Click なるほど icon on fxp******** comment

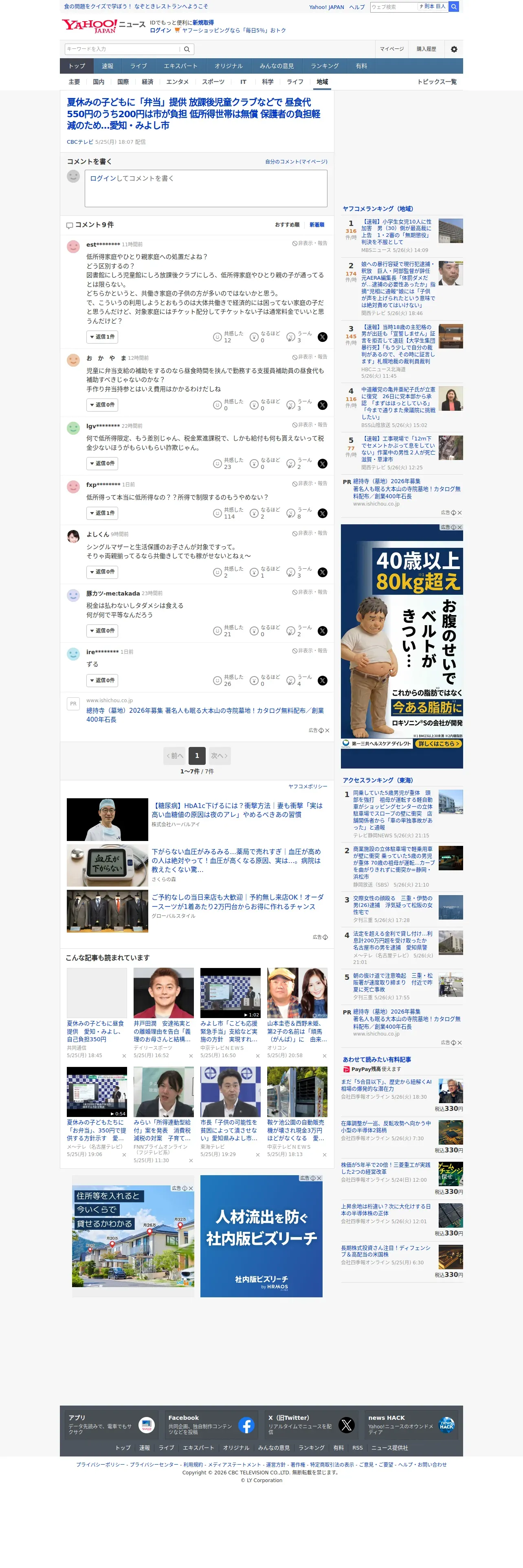(x=254, y=514)
